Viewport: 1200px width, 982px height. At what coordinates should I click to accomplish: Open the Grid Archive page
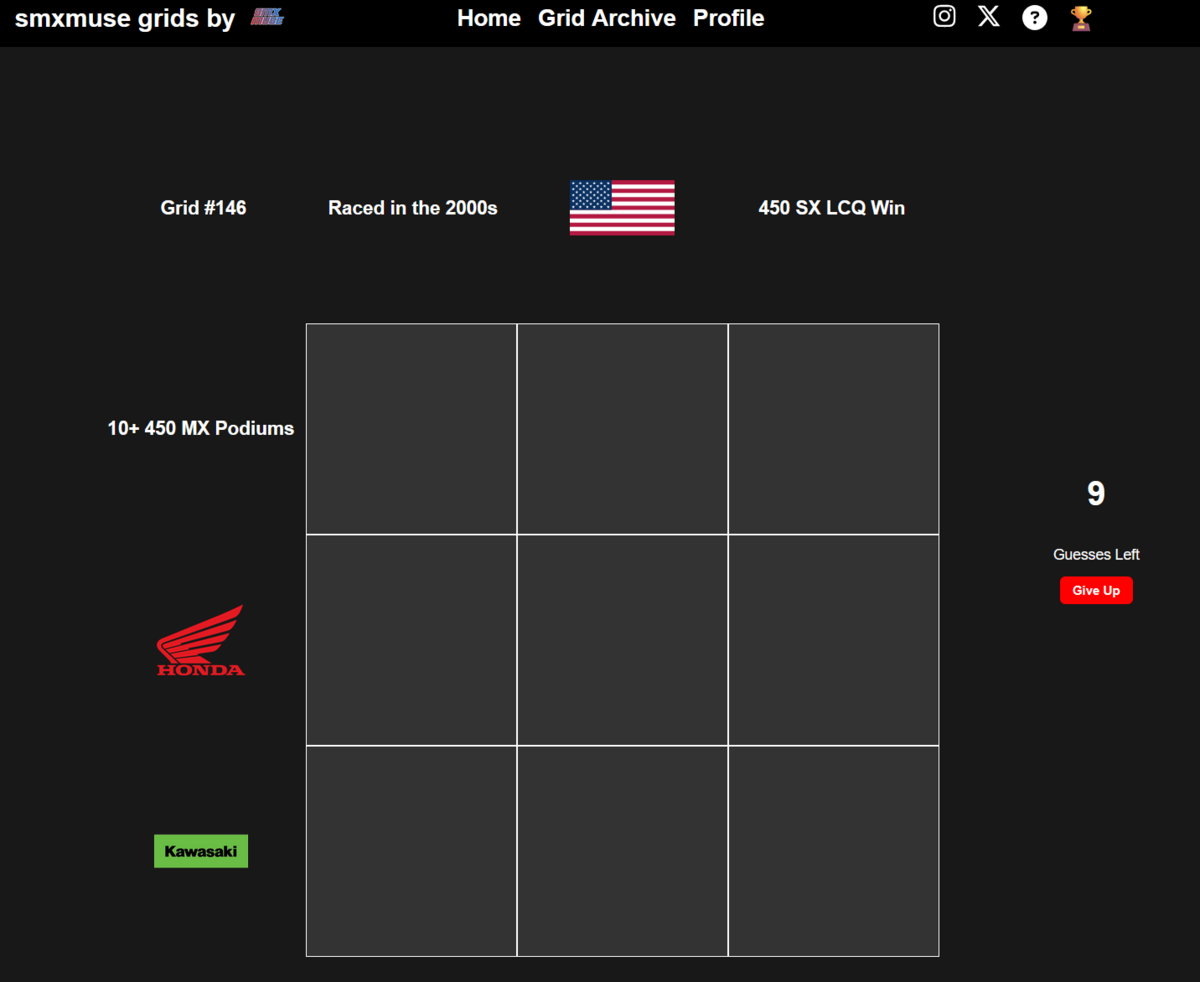tap(607, 18)
